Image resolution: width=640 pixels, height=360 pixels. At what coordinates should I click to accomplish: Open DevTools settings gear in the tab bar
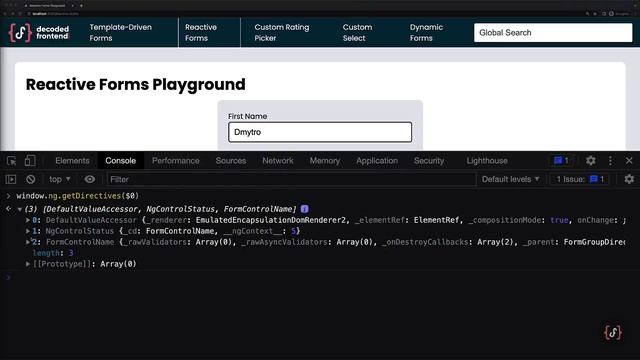[591, 161]
